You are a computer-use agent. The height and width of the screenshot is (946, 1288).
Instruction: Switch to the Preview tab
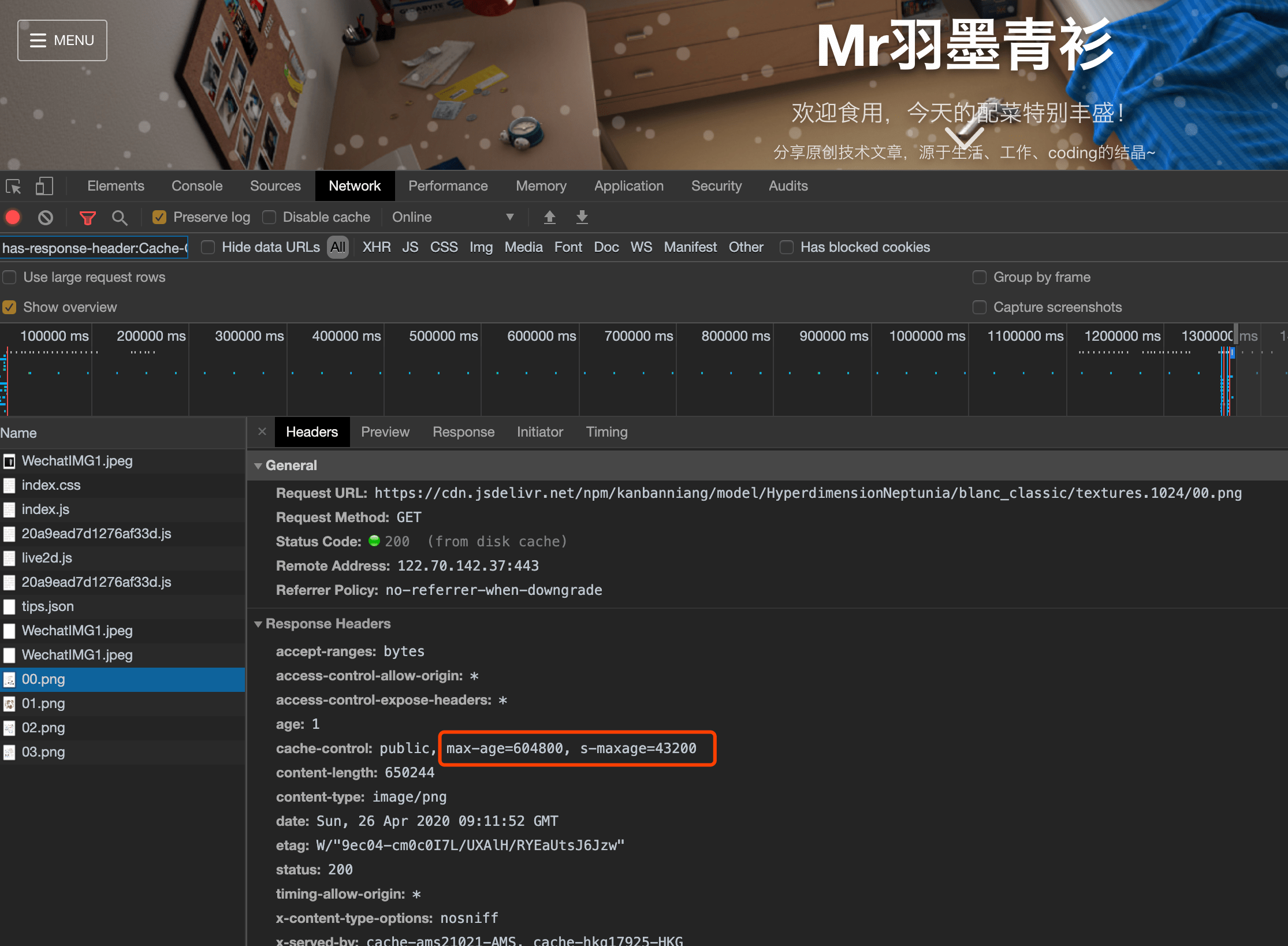385,432
